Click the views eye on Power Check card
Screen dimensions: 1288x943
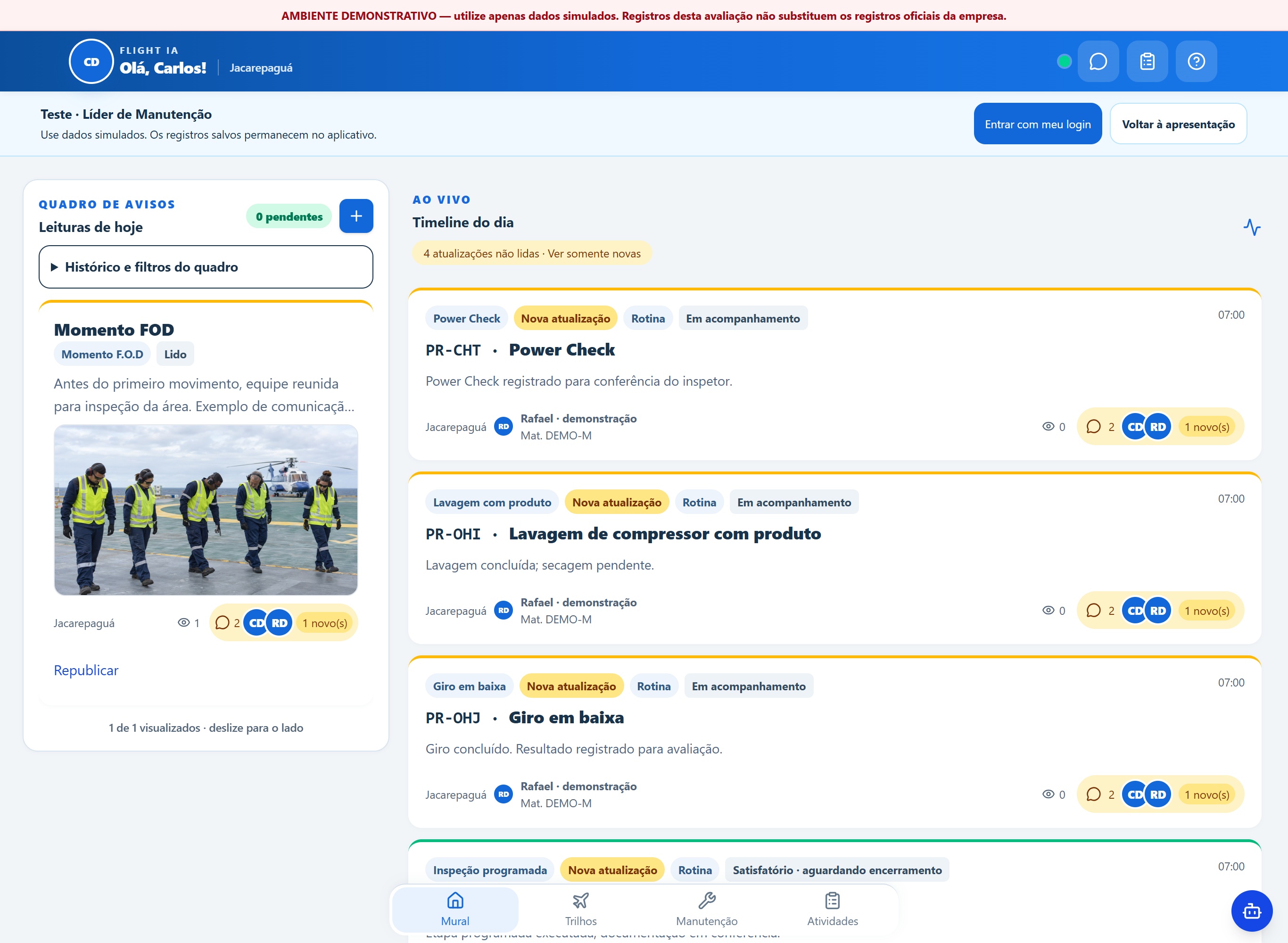pos(1054,427)
